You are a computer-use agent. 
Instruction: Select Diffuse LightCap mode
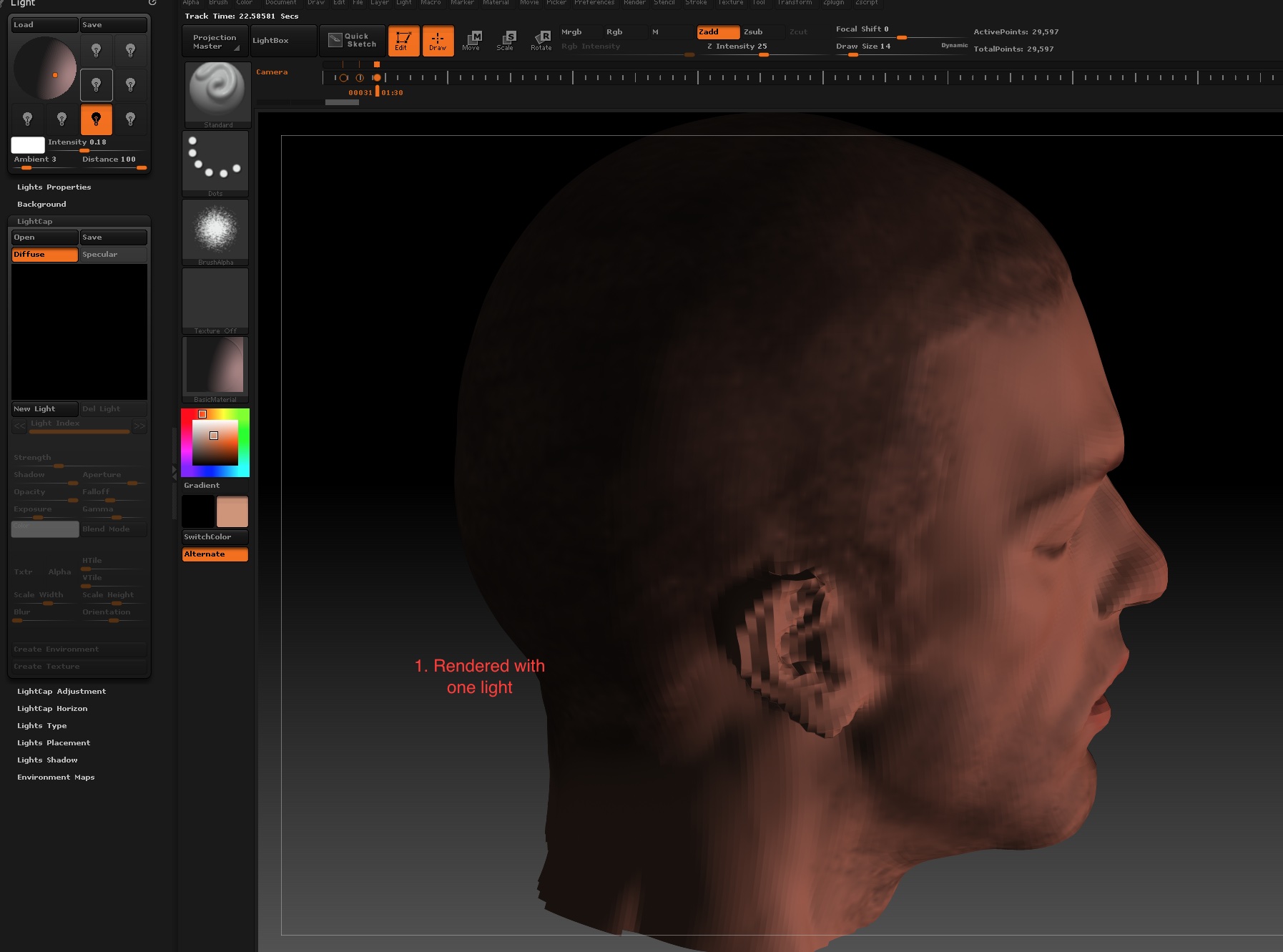[x=44, y=255]
